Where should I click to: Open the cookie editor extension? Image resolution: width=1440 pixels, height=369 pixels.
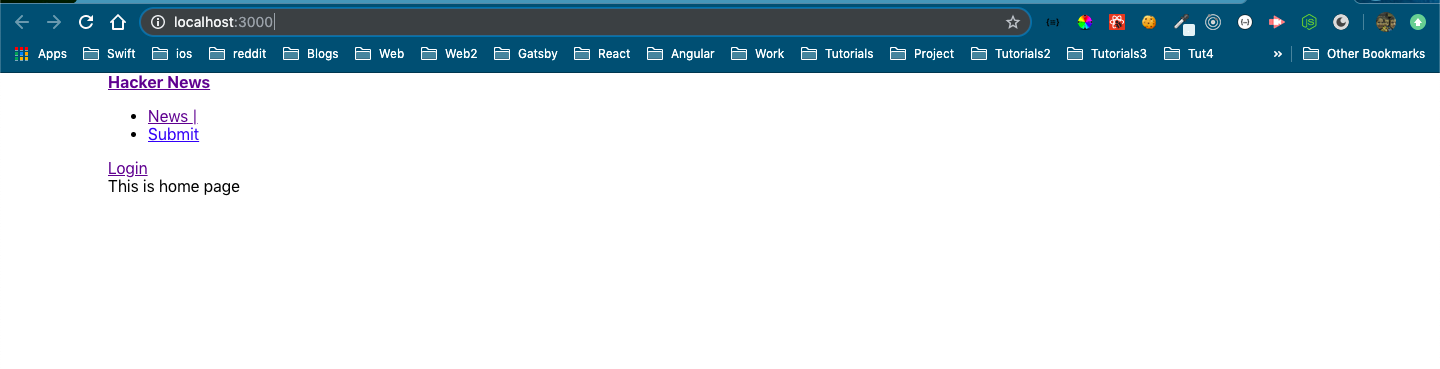pyautogui.click(x=1149, y=22)
